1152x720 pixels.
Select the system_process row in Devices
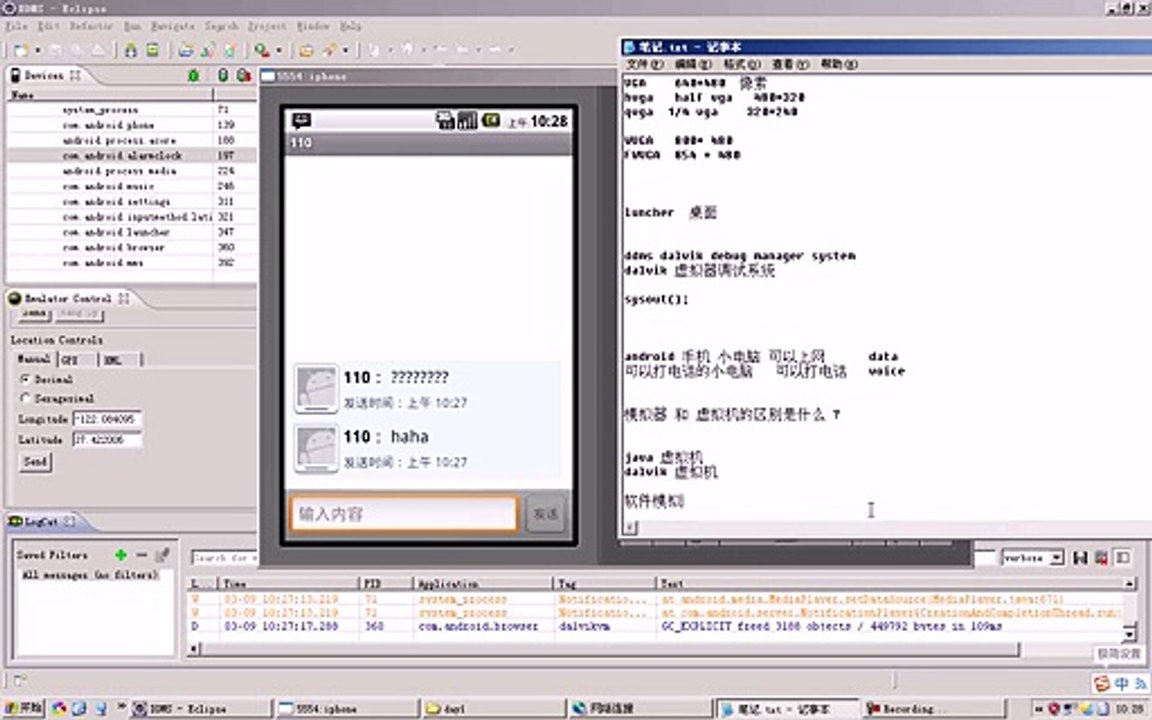[x=132, y=110]
